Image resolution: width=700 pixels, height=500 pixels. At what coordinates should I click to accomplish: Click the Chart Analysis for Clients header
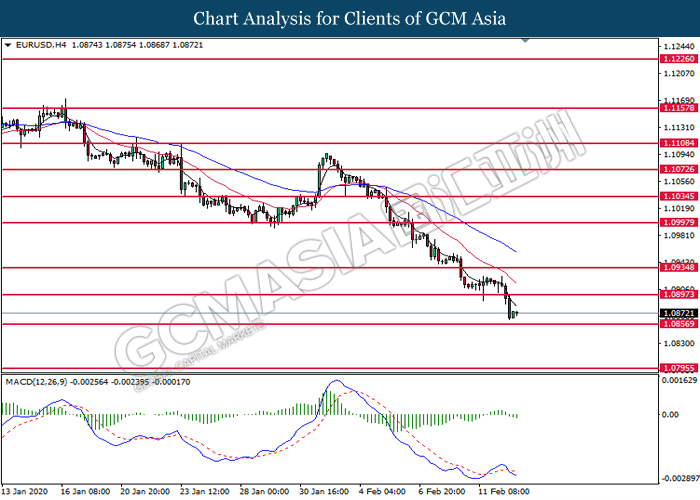[x=350, y=19]
